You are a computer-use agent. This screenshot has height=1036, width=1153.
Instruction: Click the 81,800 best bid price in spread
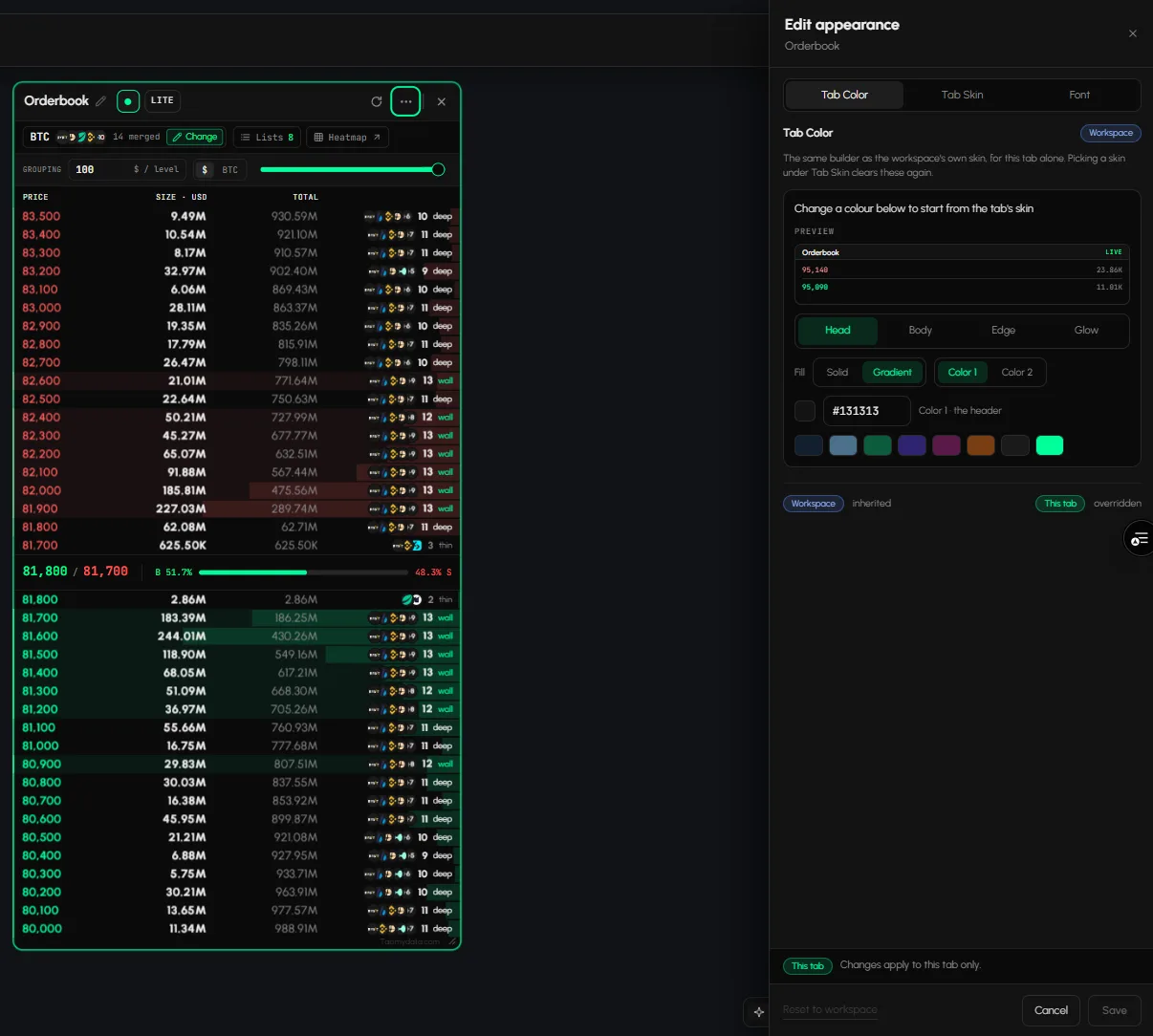(45, 572)
